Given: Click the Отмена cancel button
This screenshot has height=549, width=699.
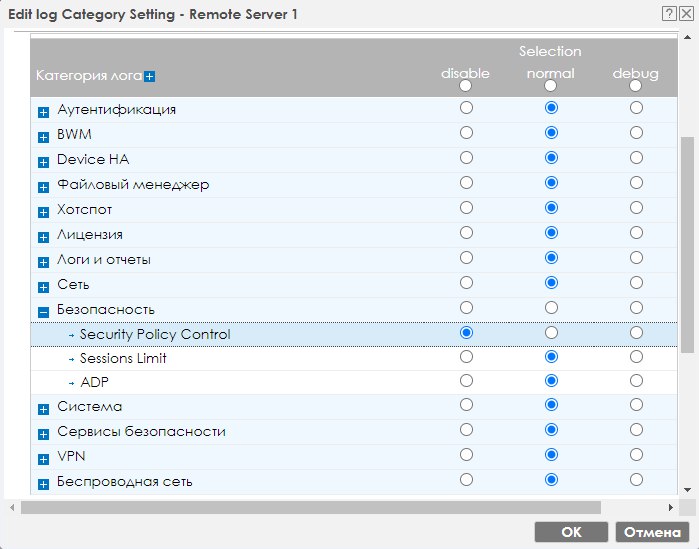Looking at the screenshot, I should [x=653, y=532].
